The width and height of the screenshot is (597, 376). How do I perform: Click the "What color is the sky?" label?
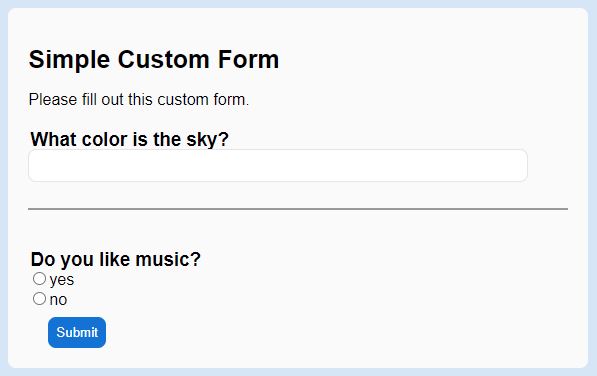(129, 139)
